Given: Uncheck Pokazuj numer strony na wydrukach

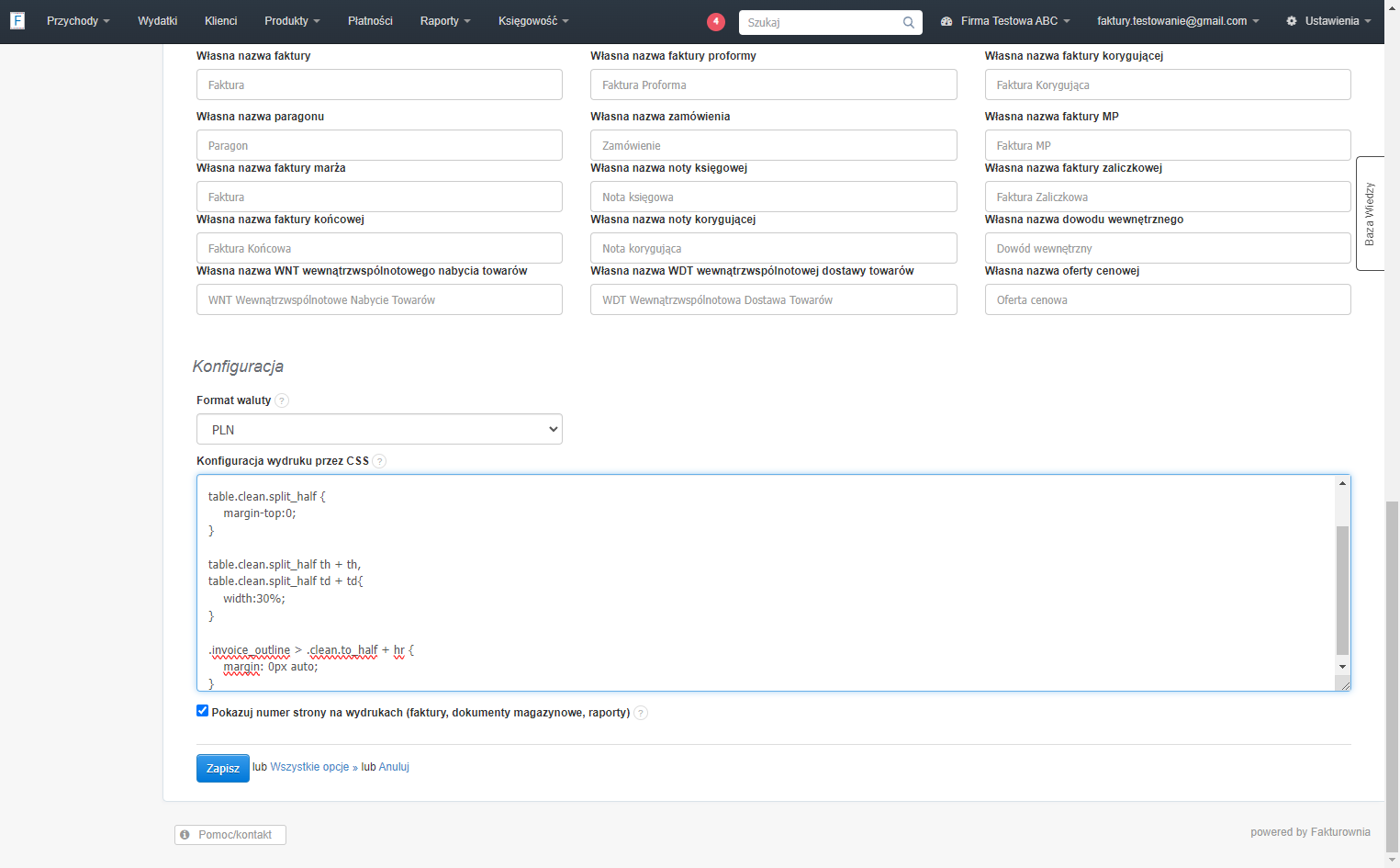Looking at the screenshot, I should [202, 711].
